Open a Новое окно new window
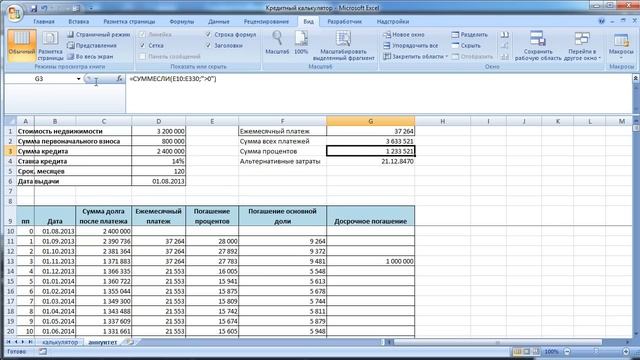The width and height of the screenshot is (640, 360). [404, 35]
